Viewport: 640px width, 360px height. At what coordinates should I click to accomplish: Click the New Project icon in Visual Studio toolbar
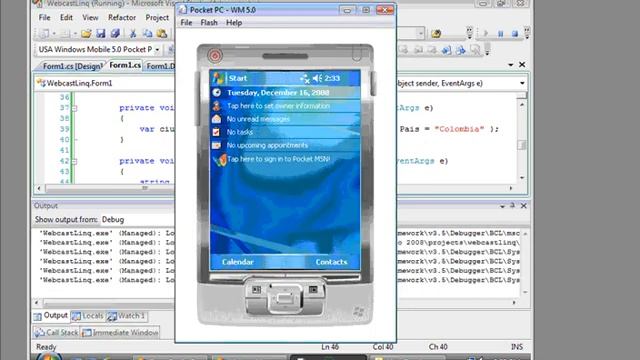point(44,33)
